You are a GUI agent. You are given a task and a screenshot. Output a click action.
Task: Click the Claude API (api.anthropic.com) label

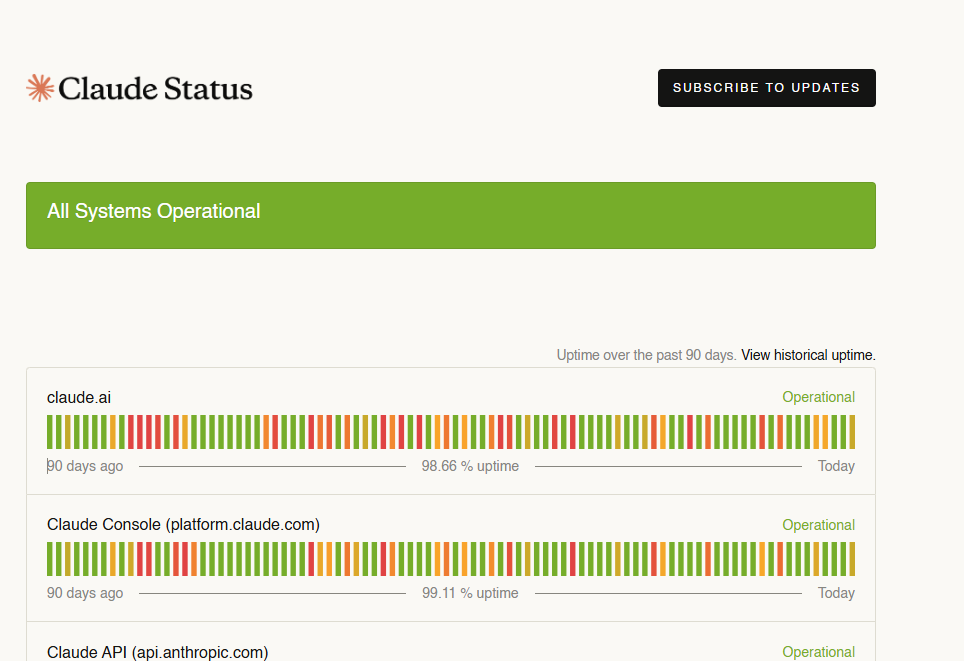coord(157,652)
